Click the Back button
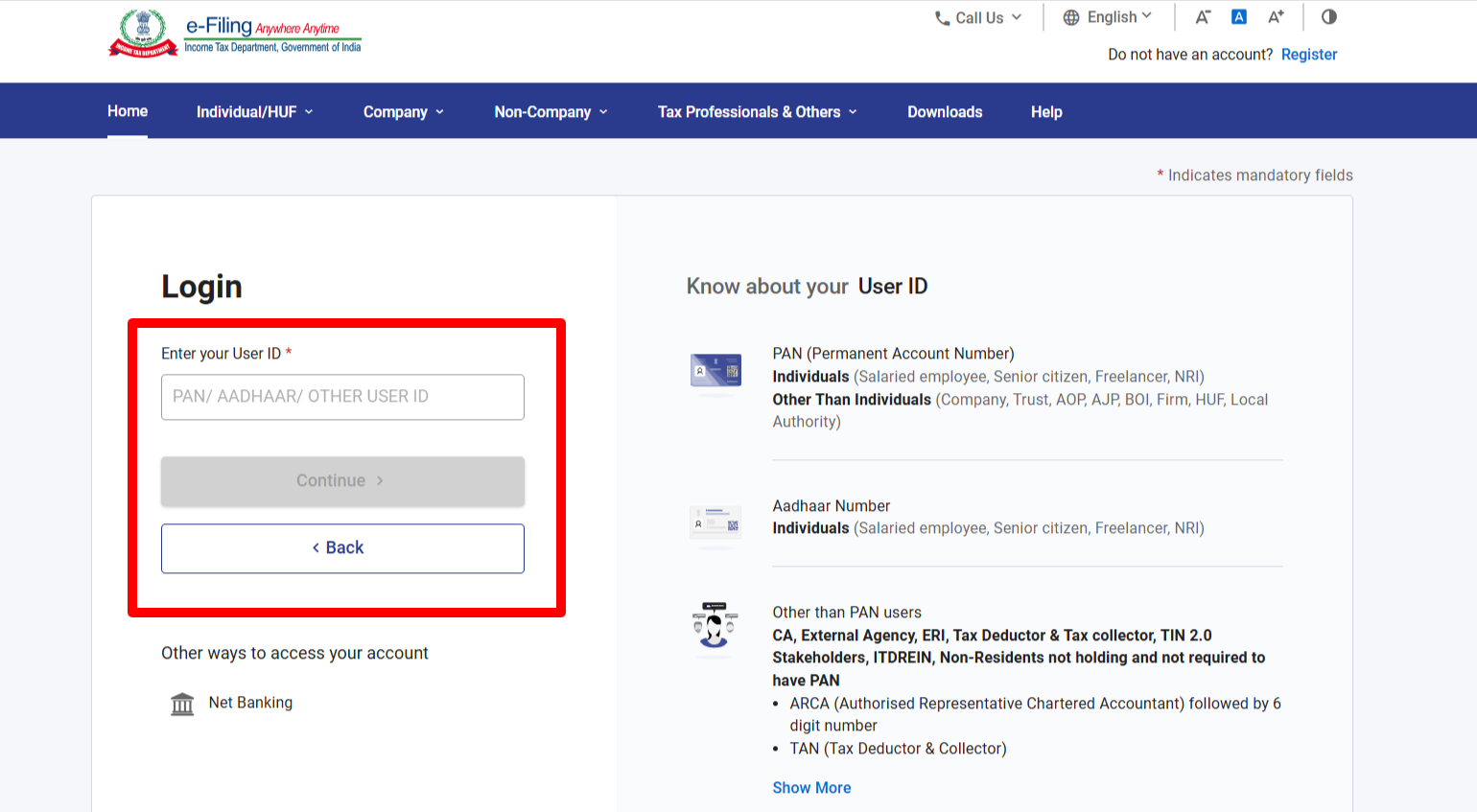This screenshot has height=812, width=1477. click(342, 547)
